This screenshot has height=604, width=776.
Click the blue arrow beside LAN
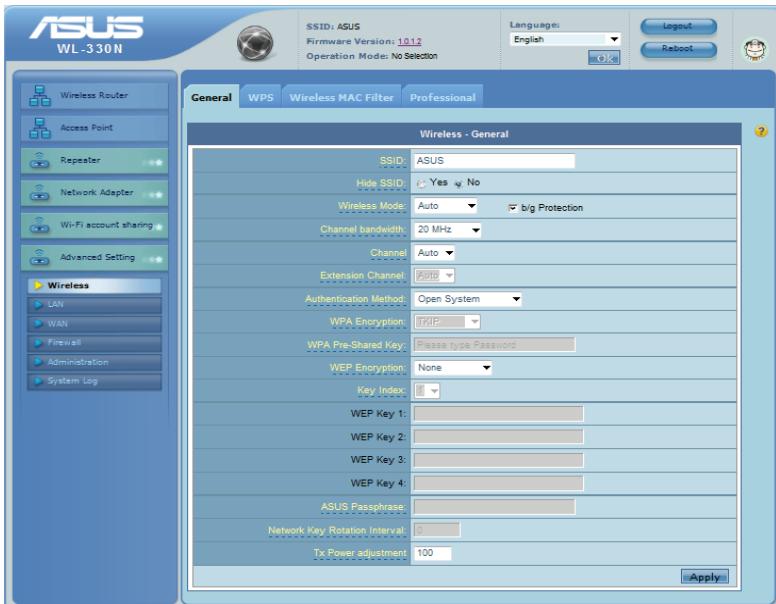click(x=39, y=304)
